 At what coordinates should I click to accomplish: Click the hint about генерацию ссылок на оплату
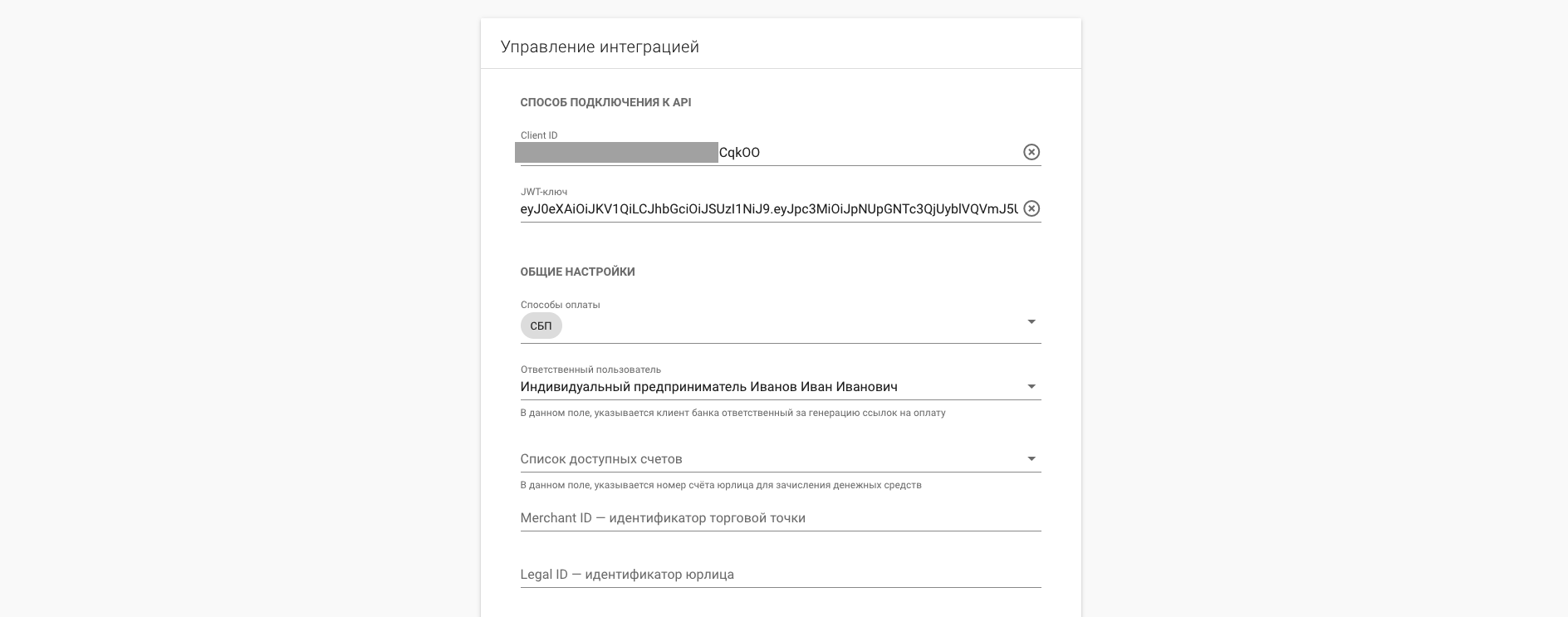click(733, 413)
